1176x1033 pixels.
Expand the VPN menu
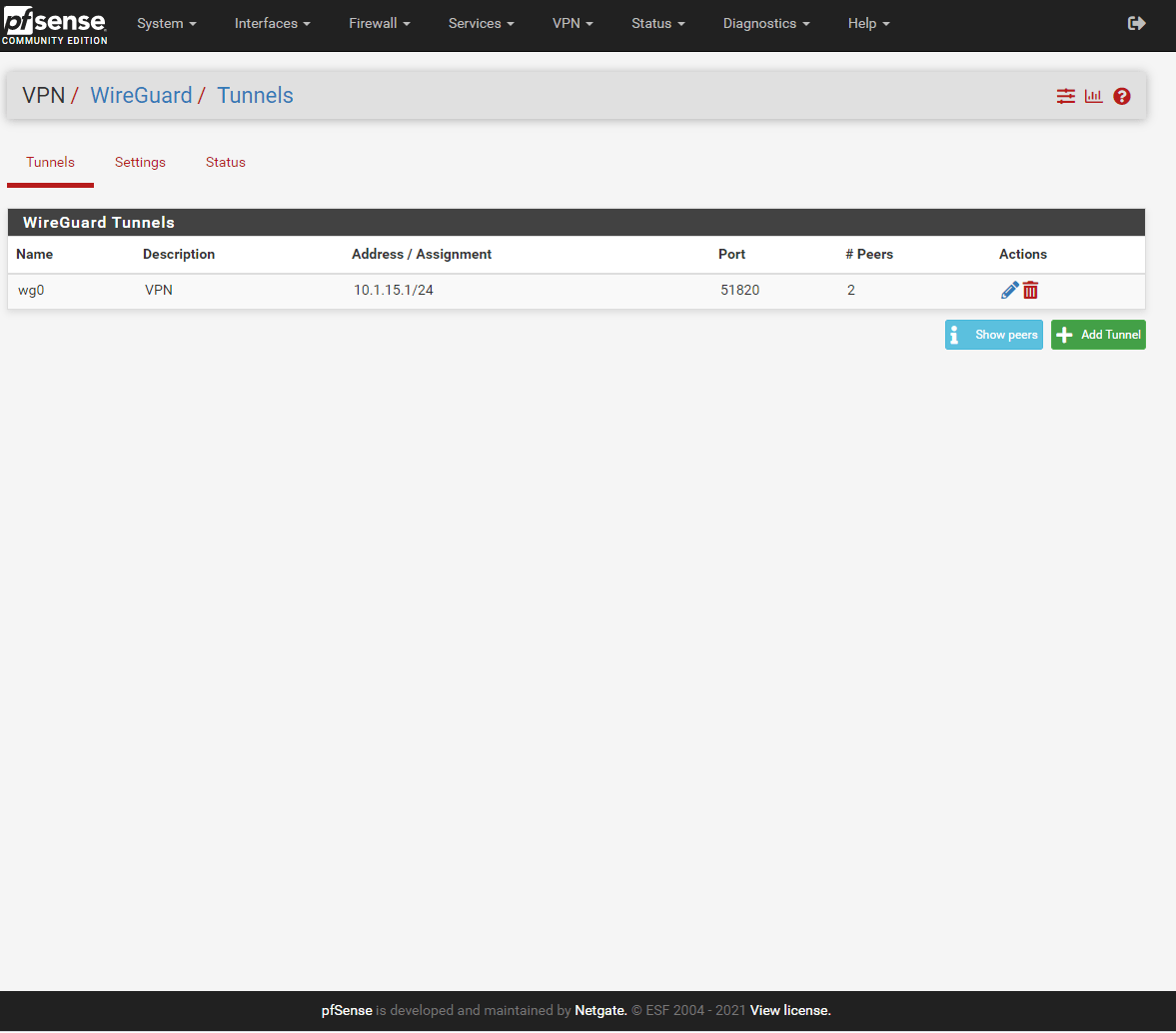573,23
